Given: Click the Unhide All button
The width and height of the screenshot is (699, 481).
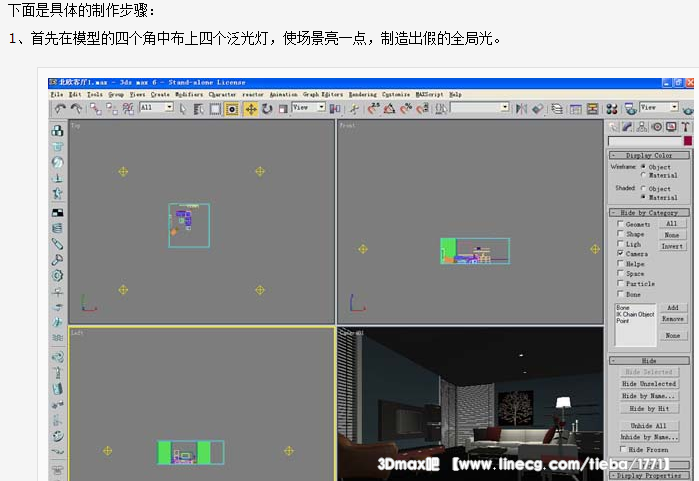Looking at the screenshot, I should (x=649, y=426).
